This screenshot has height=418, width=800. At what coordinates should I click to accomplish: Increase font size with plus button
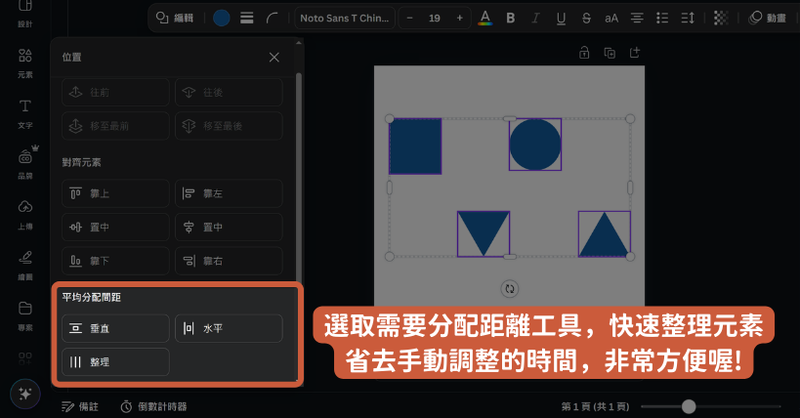(x=460, y=18)
